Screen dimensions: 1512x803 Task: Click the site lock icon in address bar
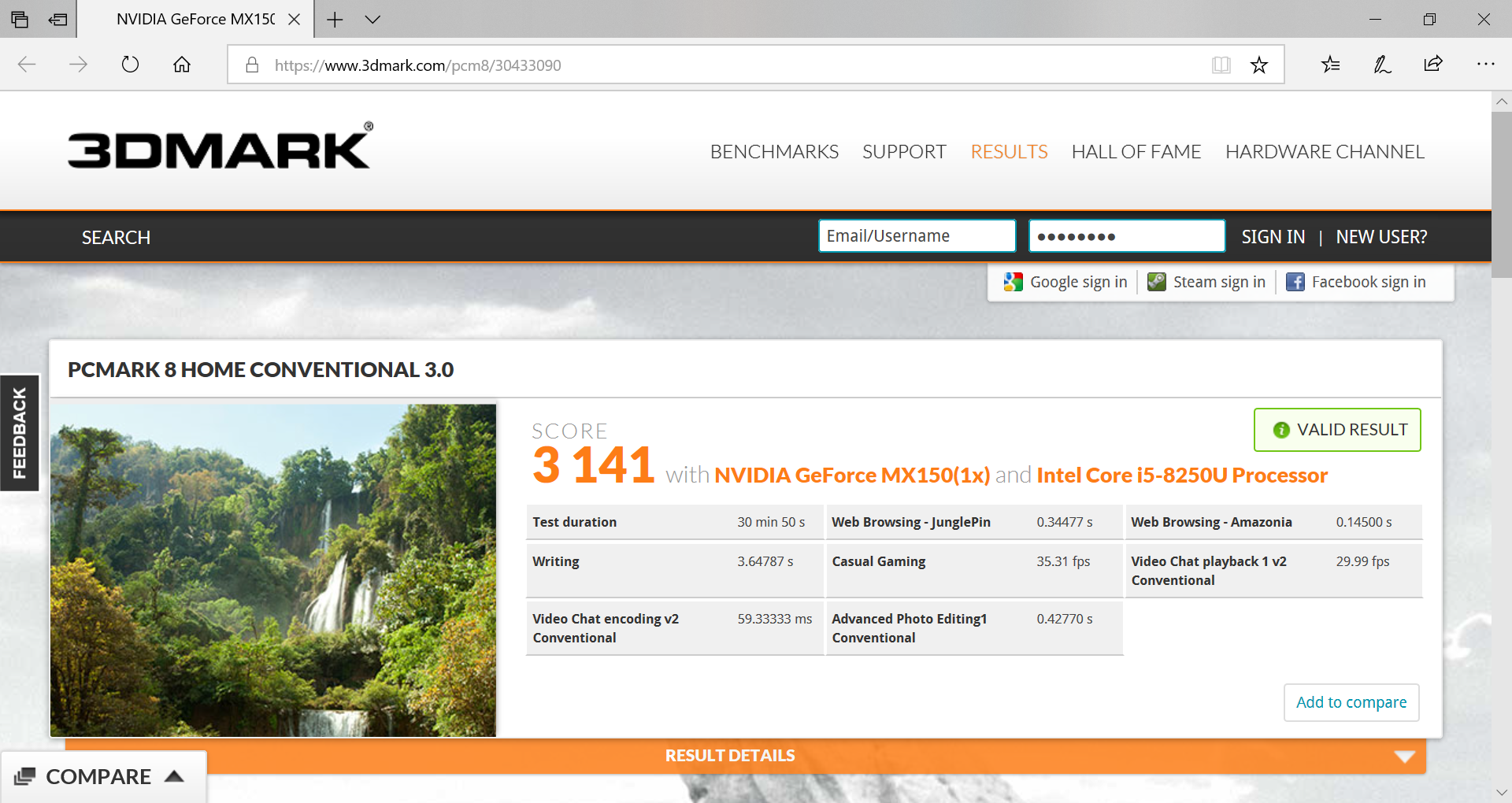[252, 65]
